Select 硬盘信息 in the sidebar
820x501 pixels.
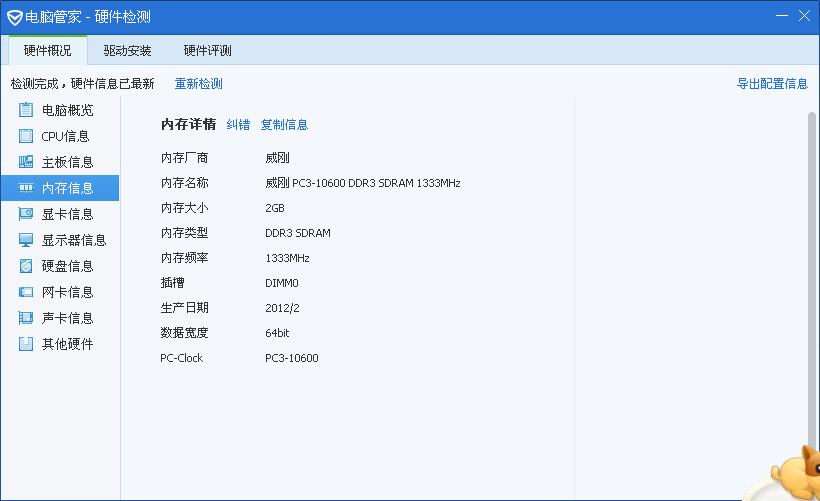(x=60, y=266)
